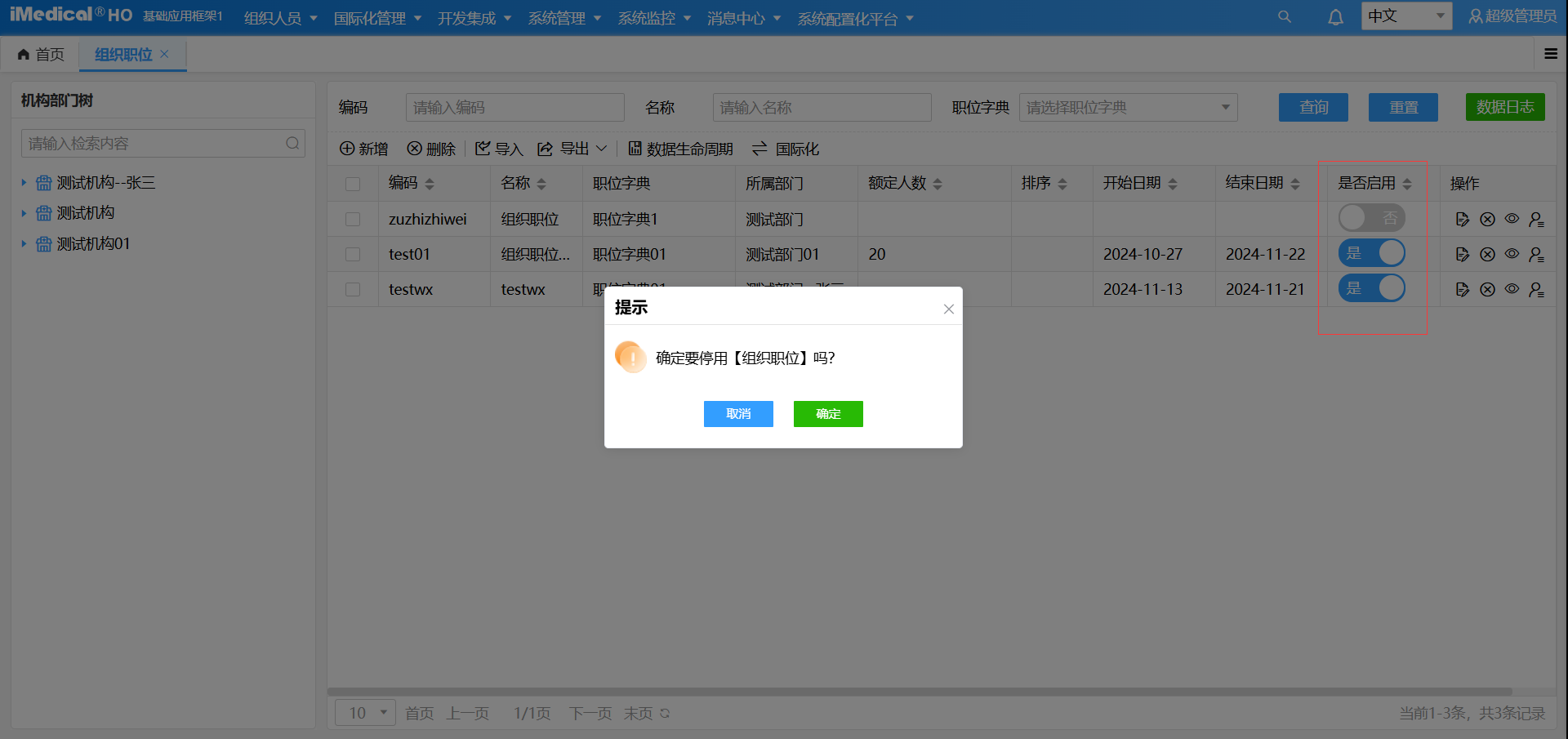Open the 导入 import function
This screenshot has height=739, width=1568.
pos(499,149)
